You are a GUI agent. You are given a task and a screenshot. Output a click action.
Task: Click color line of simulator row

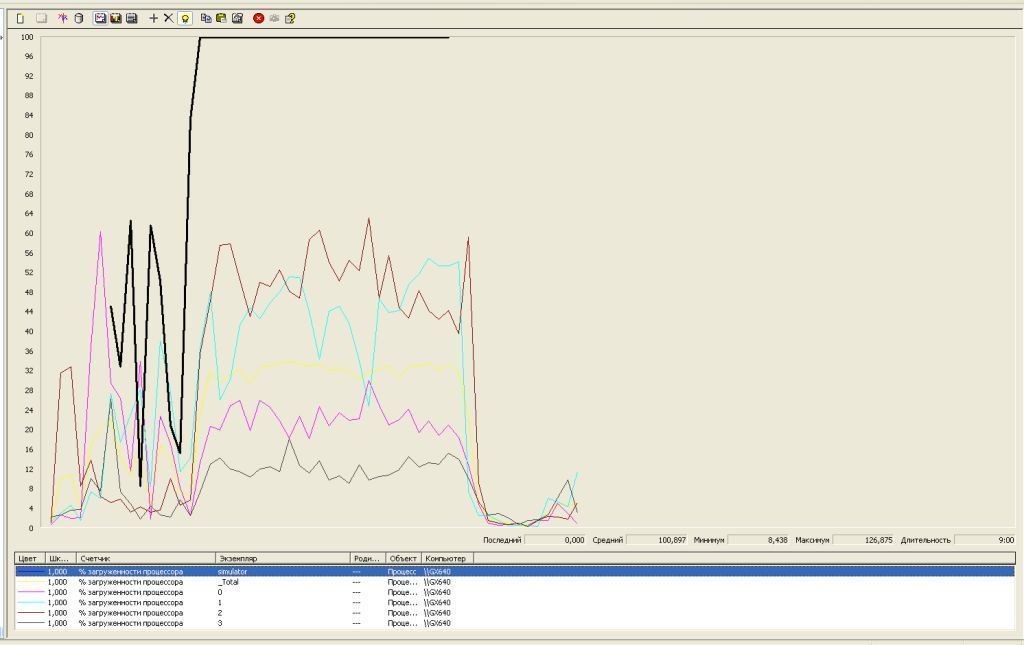click(30, 571)
